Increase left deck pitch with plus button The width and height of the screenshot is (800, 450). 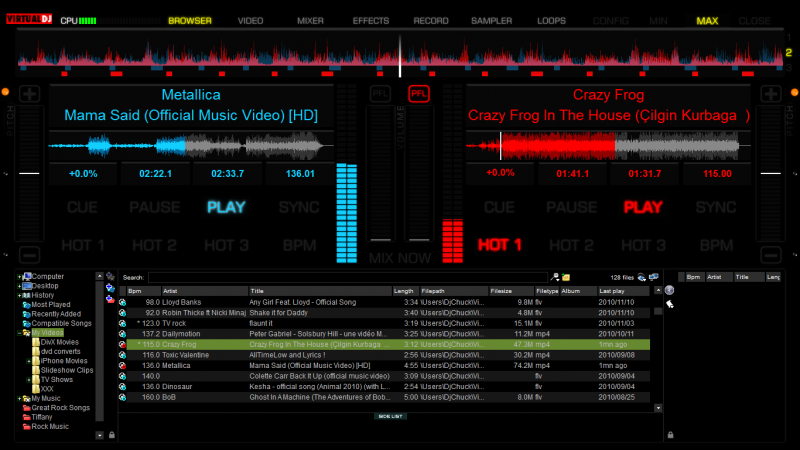pos(29,94)
